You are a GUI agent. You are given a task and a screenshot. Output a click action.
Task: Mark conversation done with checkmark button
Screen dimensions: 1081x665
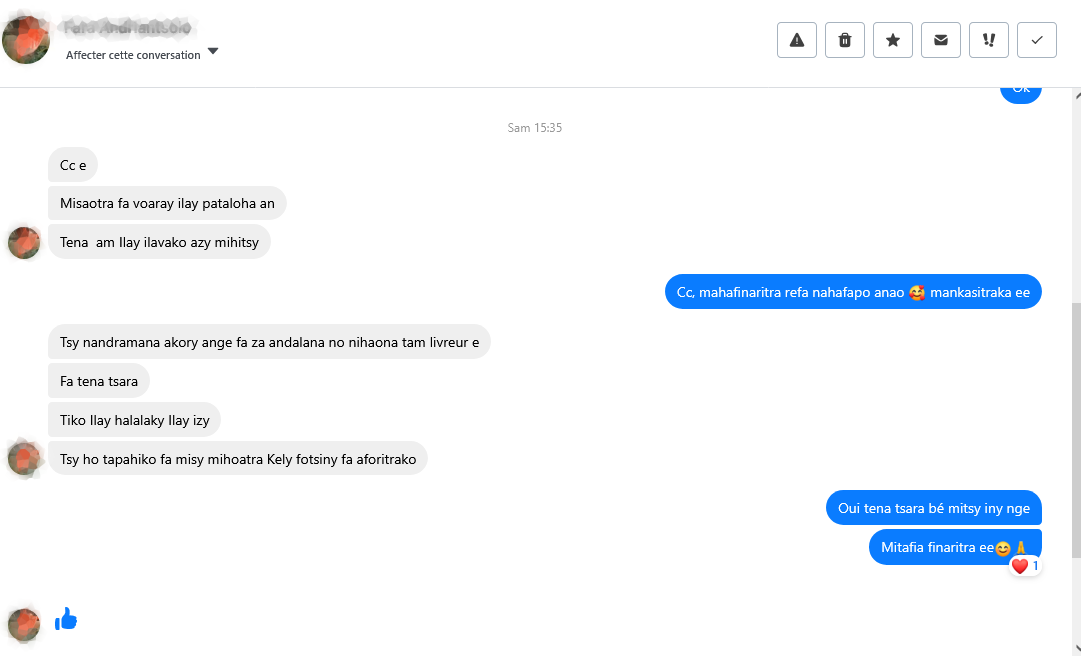[x=1037, y=40]
